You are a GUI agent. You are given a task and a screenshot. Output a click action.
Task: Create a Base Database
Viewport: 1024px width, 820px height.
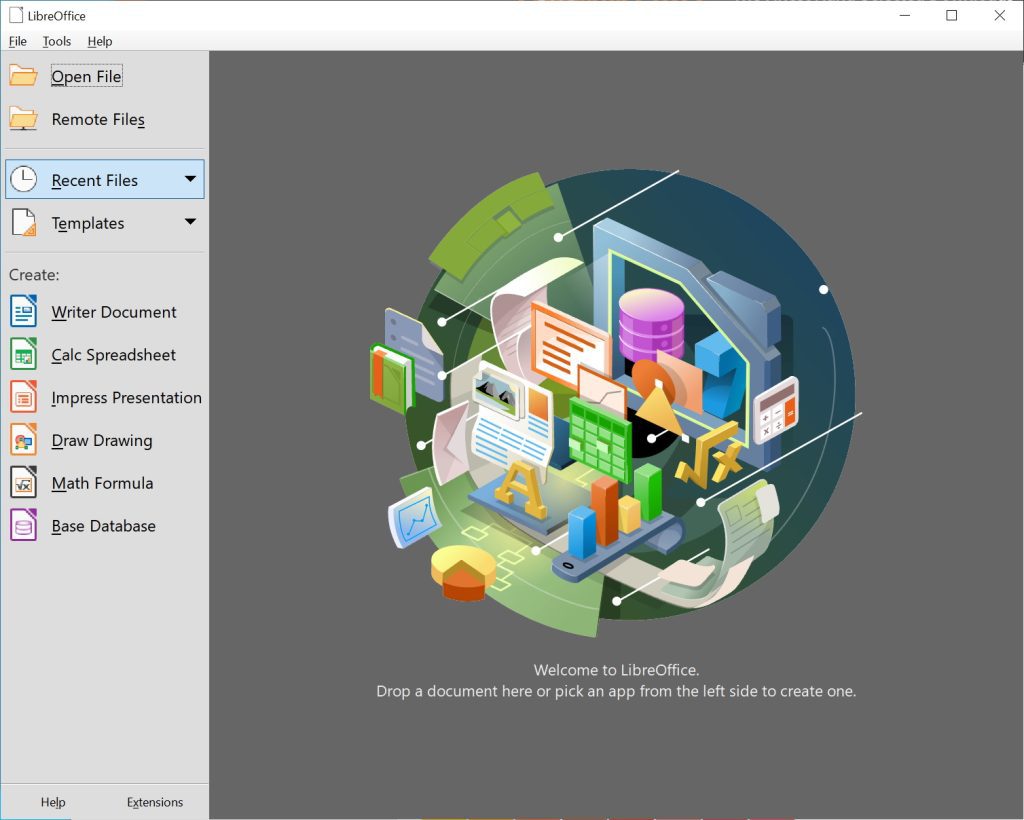(104, 525)
